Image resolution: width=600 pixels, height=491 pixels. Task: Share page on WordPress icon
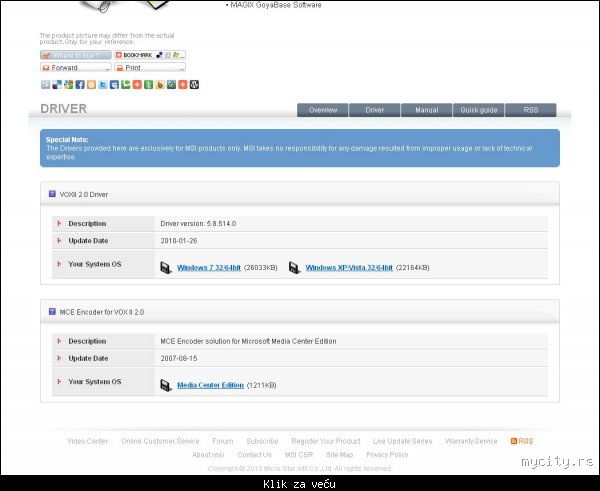(x=194, y=85)
